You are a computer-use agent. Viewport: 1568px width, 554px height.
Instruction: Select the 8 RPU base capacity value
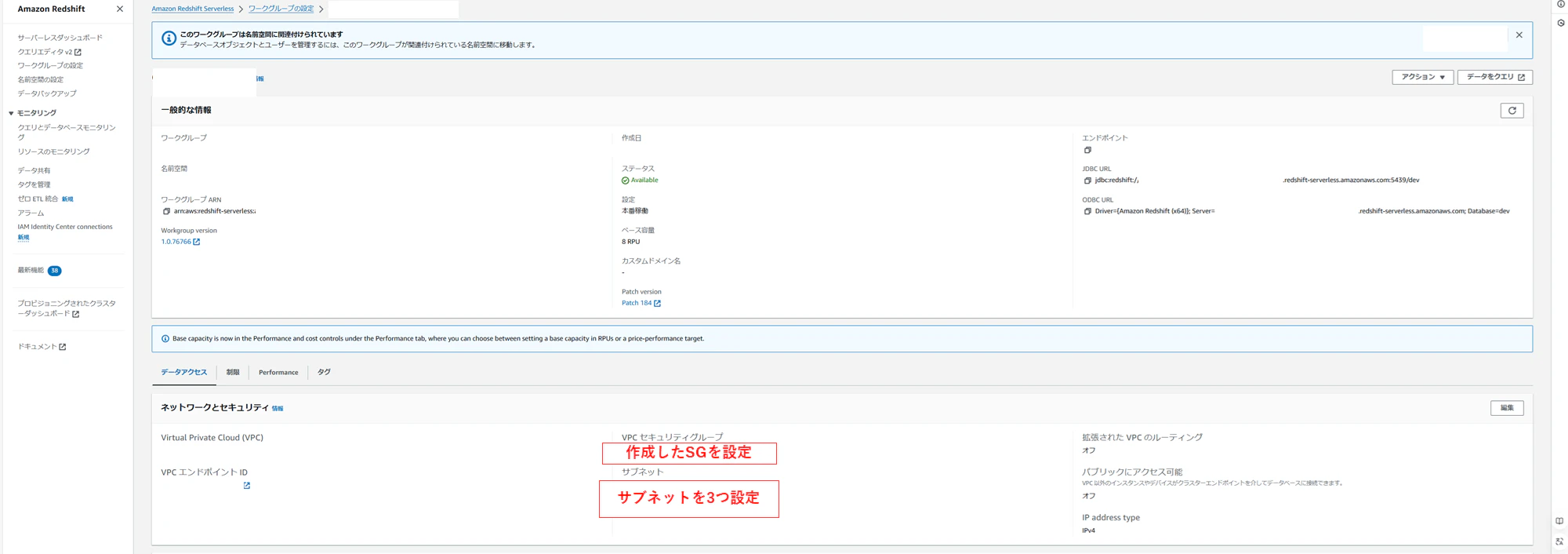pyautogui.click(x=630, y=242)
